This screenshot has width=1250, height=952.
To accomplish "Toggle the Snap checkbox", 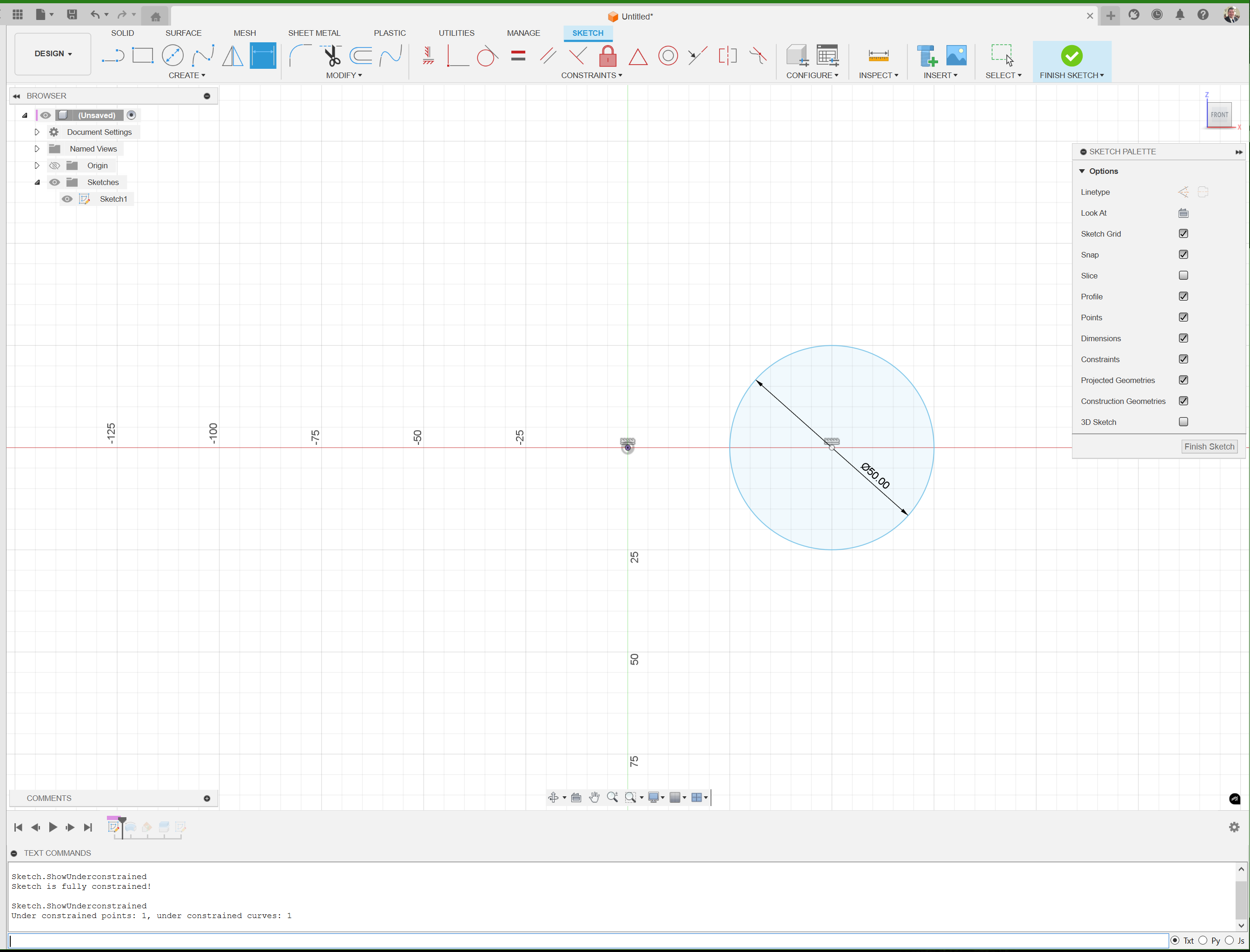I will coord(1183,254).
